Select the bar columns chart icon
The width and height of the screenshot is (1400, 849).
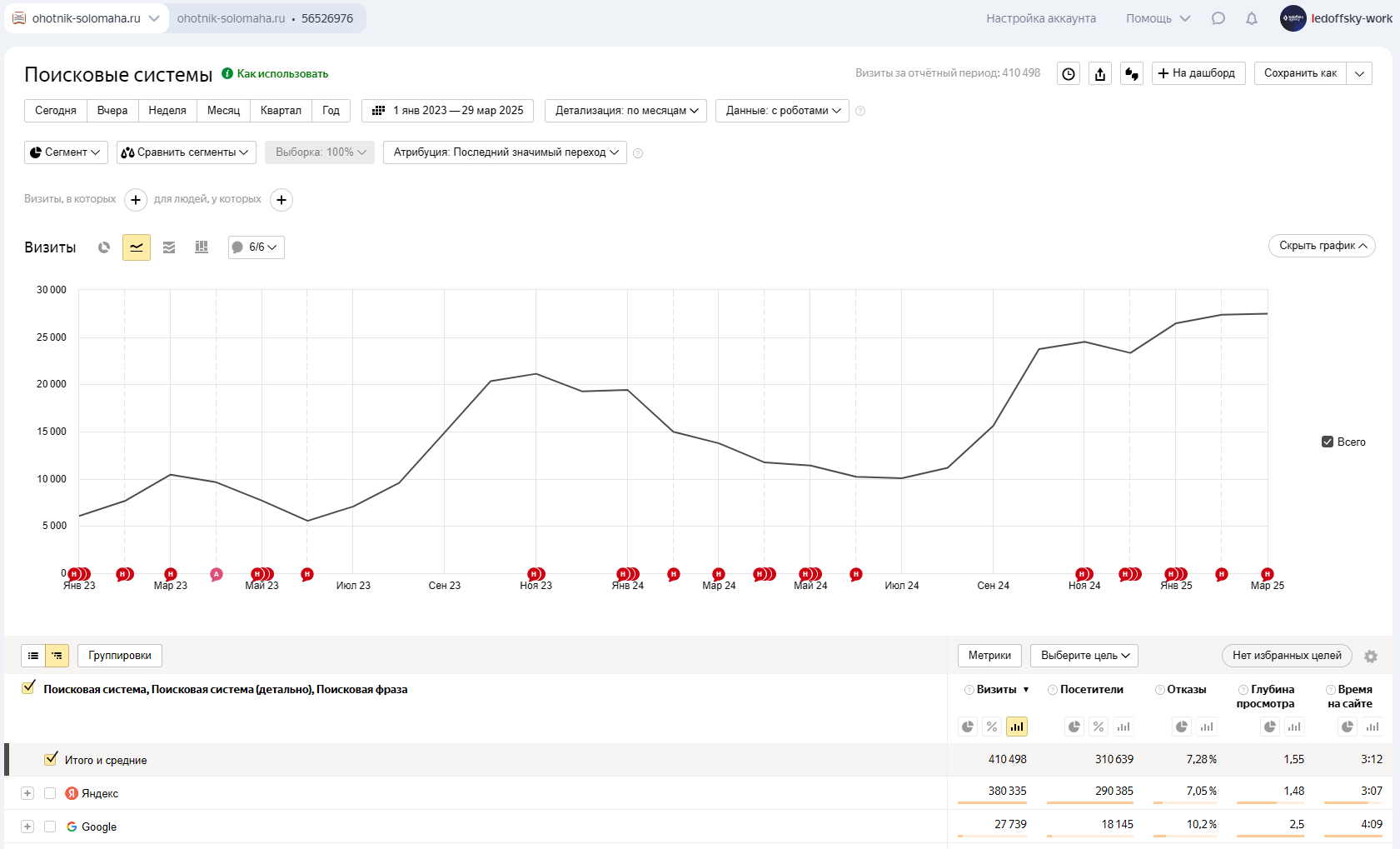(202, 247)
